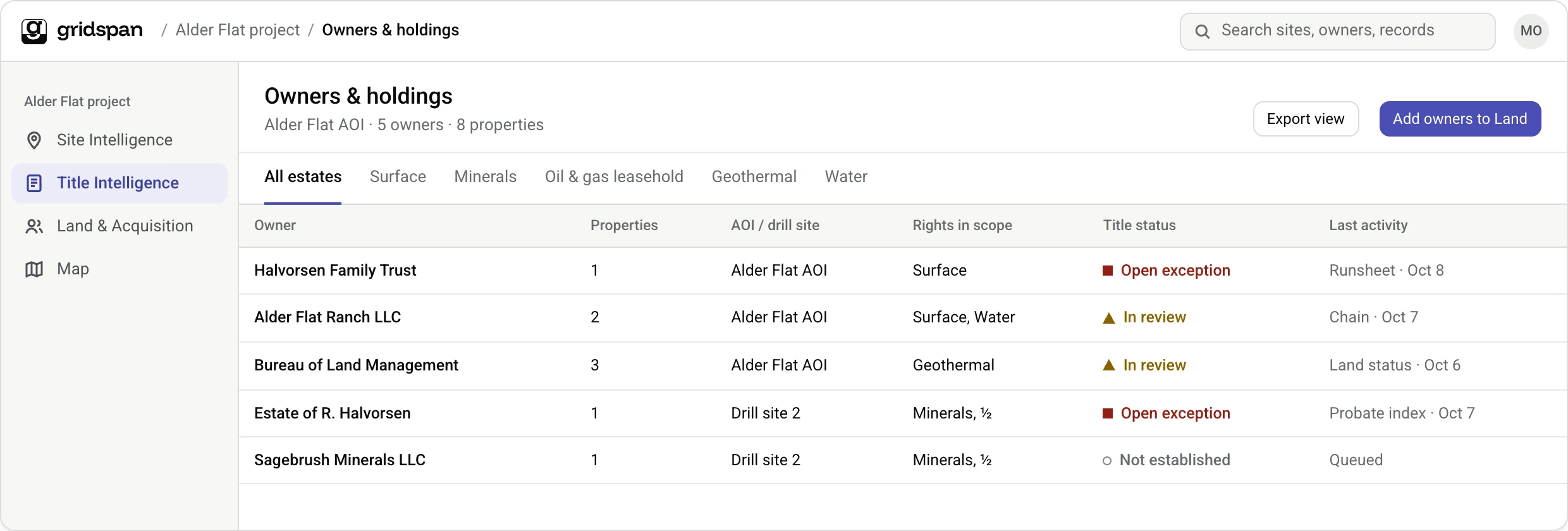Click the search magnifier icon
Screen dimensions: 1568x531
(1202, 31)
